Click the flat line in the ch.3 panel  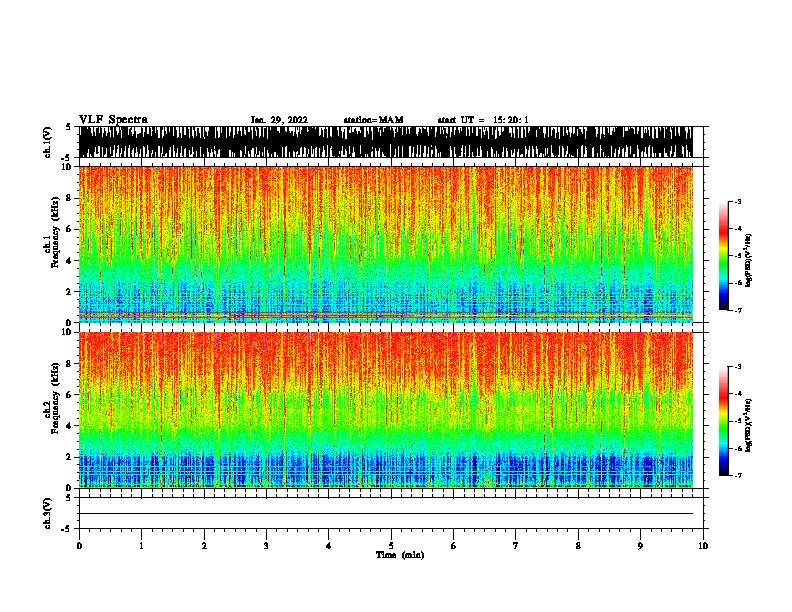tap(386, 514)
